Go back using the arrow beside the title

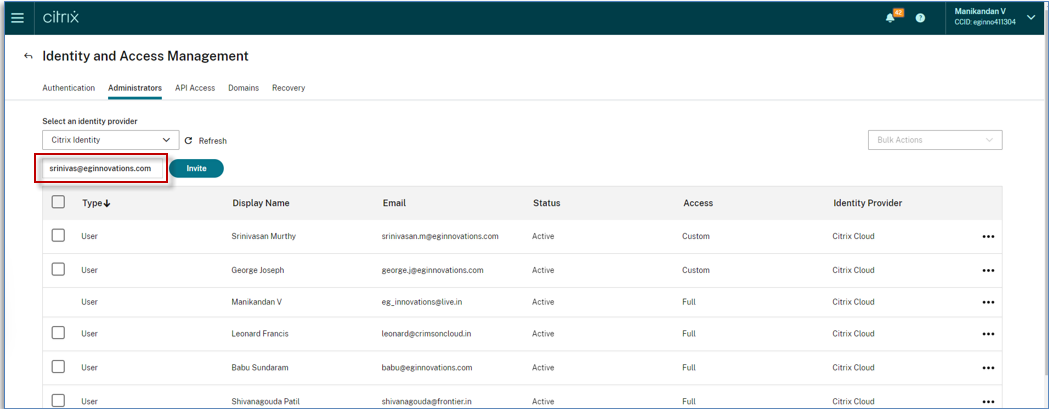coord(28,56)
